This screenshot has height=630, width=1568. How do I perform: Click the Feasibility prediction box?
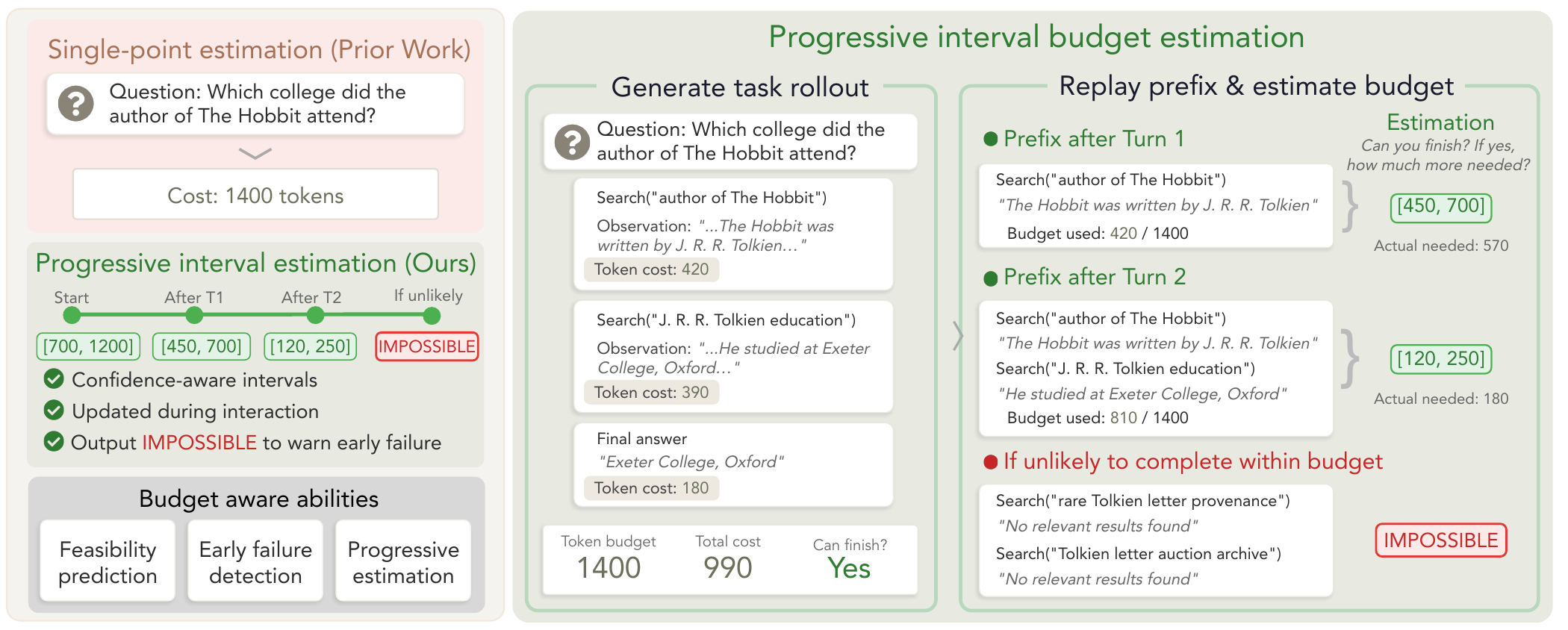click(x=108, y=561)
